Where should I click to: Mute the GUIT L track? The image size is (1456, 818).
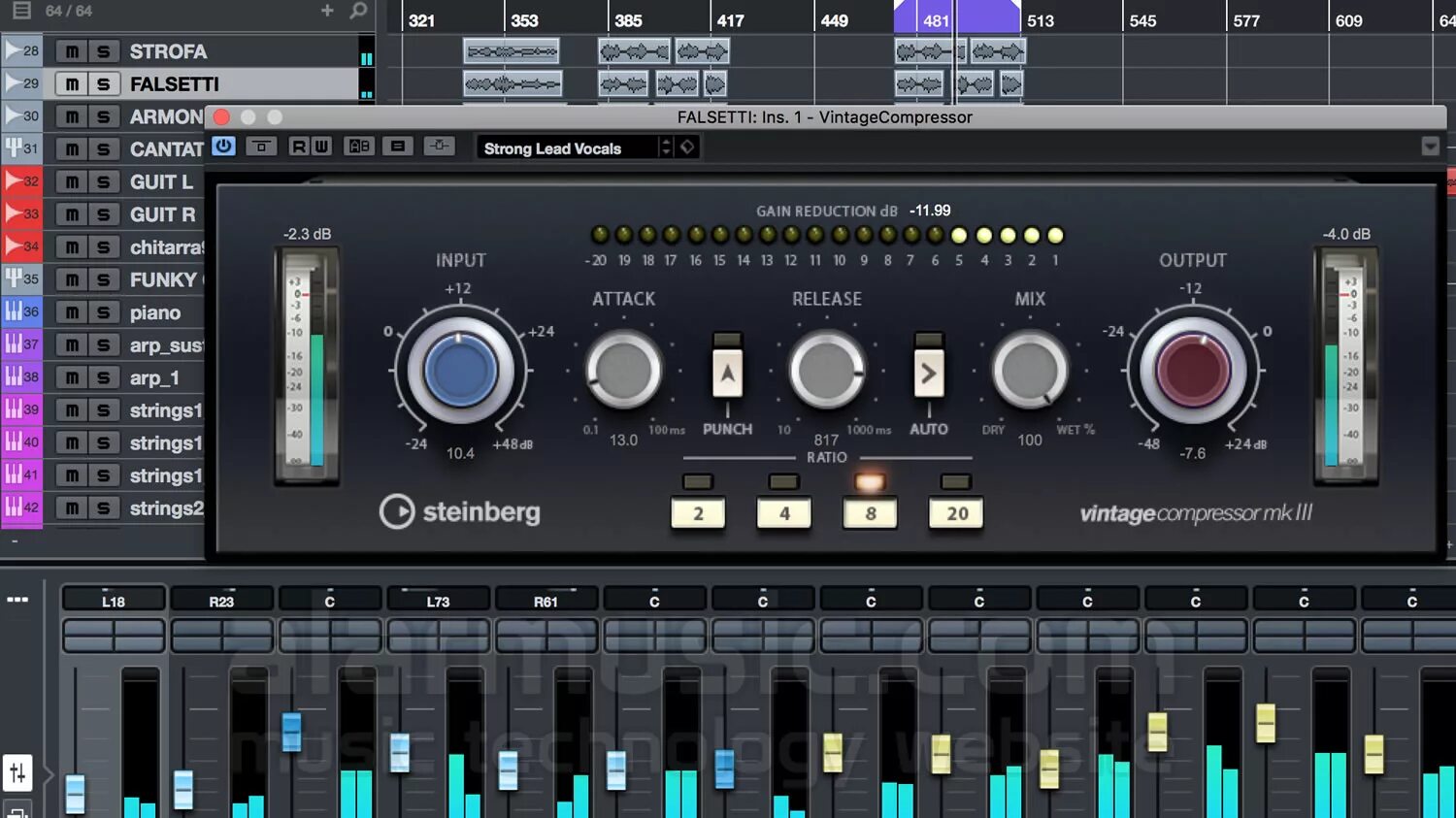(72, 181)
